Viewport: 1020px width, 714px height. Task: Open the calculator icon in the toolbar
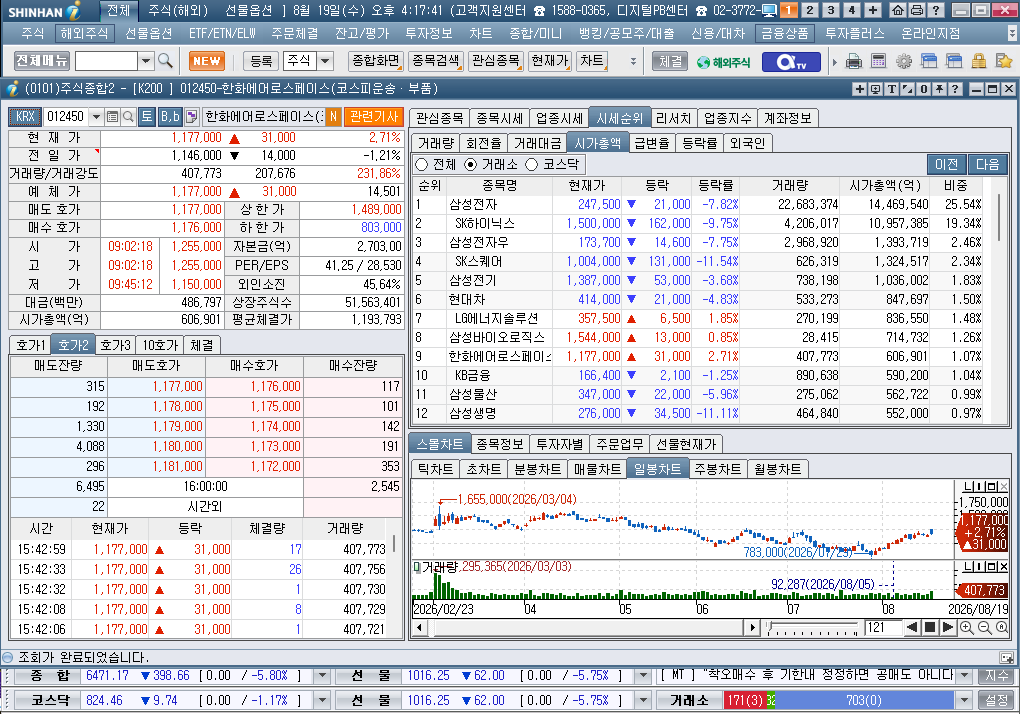tap(878, 62)
